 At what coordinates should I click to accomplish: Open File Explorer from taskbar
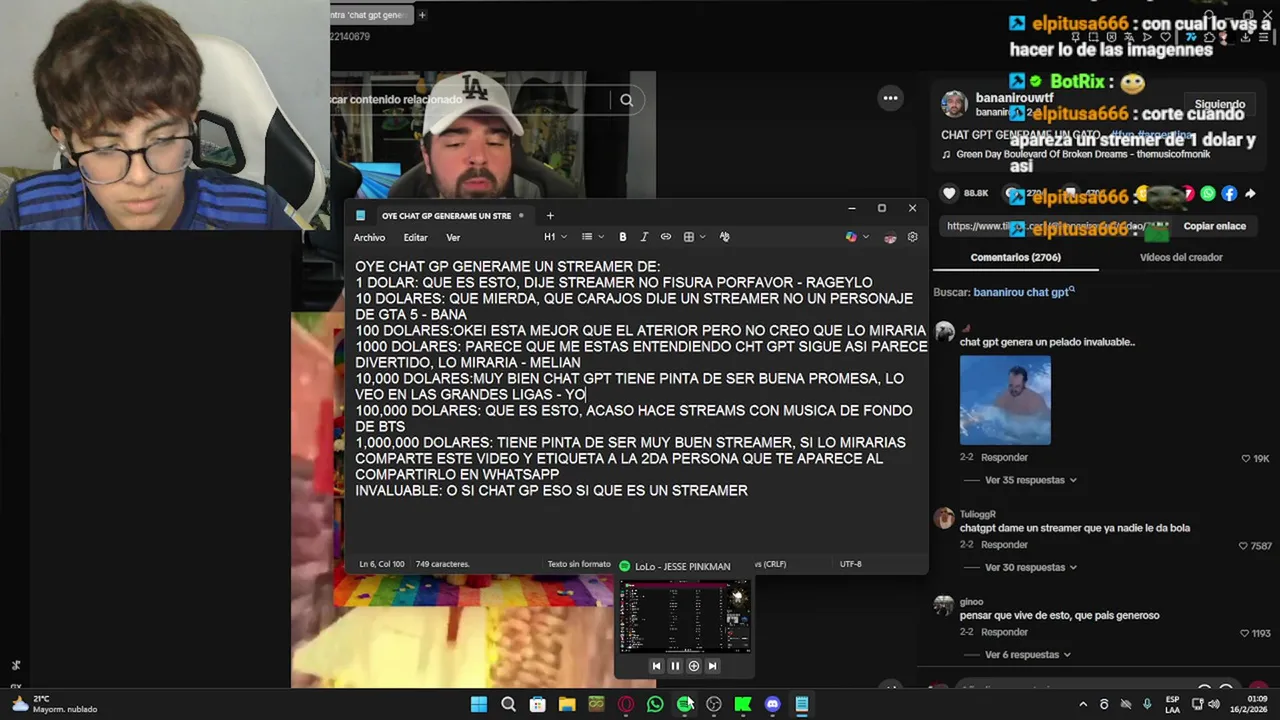567,704
